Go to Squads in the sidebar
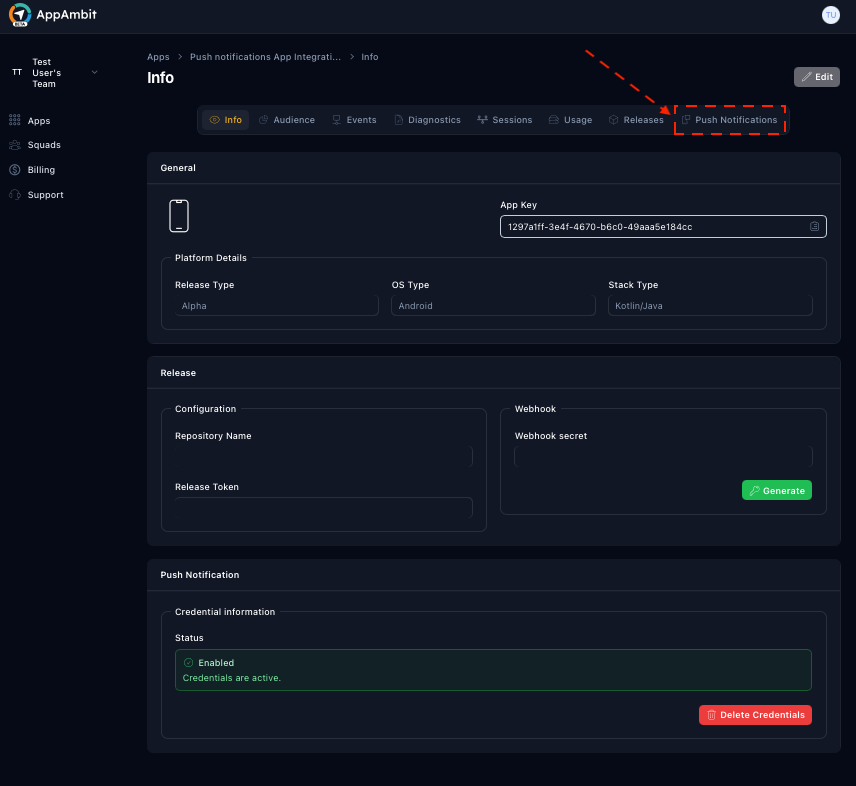 43,145
